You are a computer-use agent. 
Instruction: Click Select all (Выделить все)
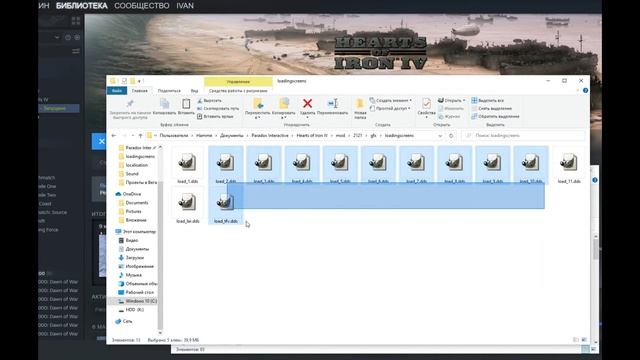pyautogui.click(x=487, y=100)
